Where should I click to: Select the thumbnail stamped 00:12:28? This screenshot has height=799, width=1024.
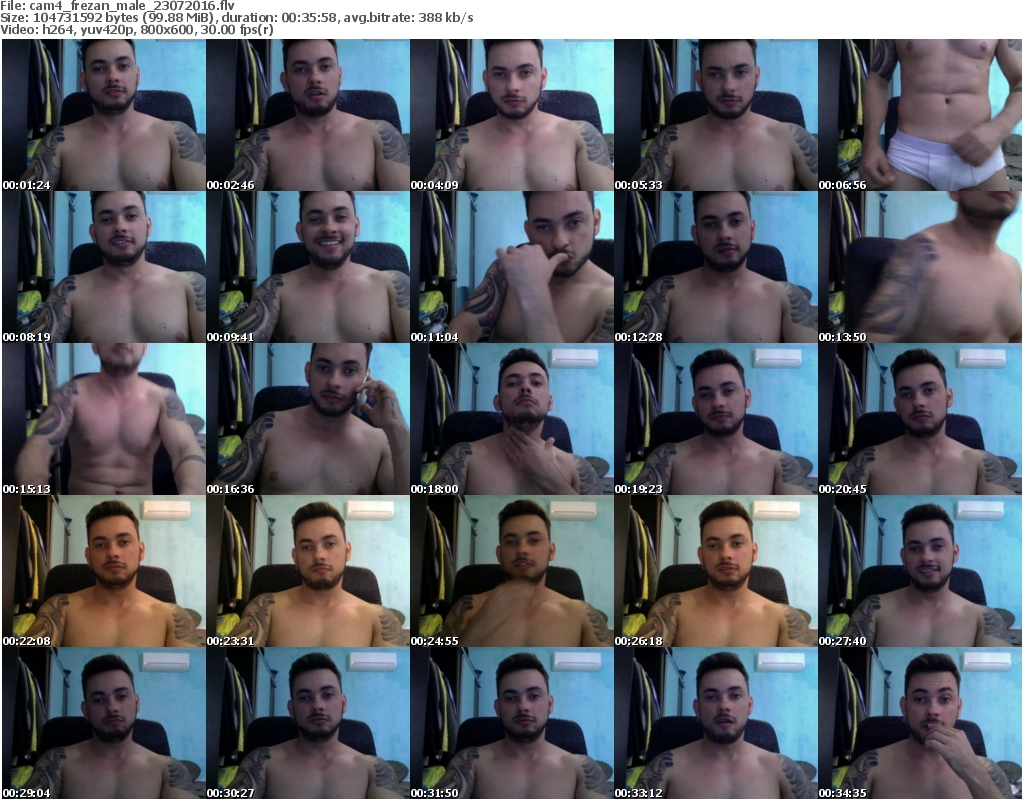tap(716, 267)
